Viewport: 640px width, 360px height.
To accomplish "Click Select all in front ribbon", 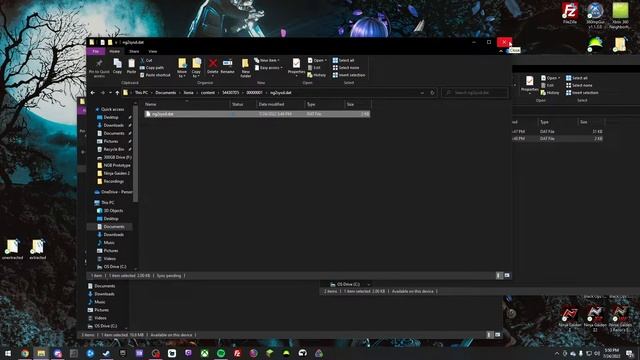I will point(343,60).
